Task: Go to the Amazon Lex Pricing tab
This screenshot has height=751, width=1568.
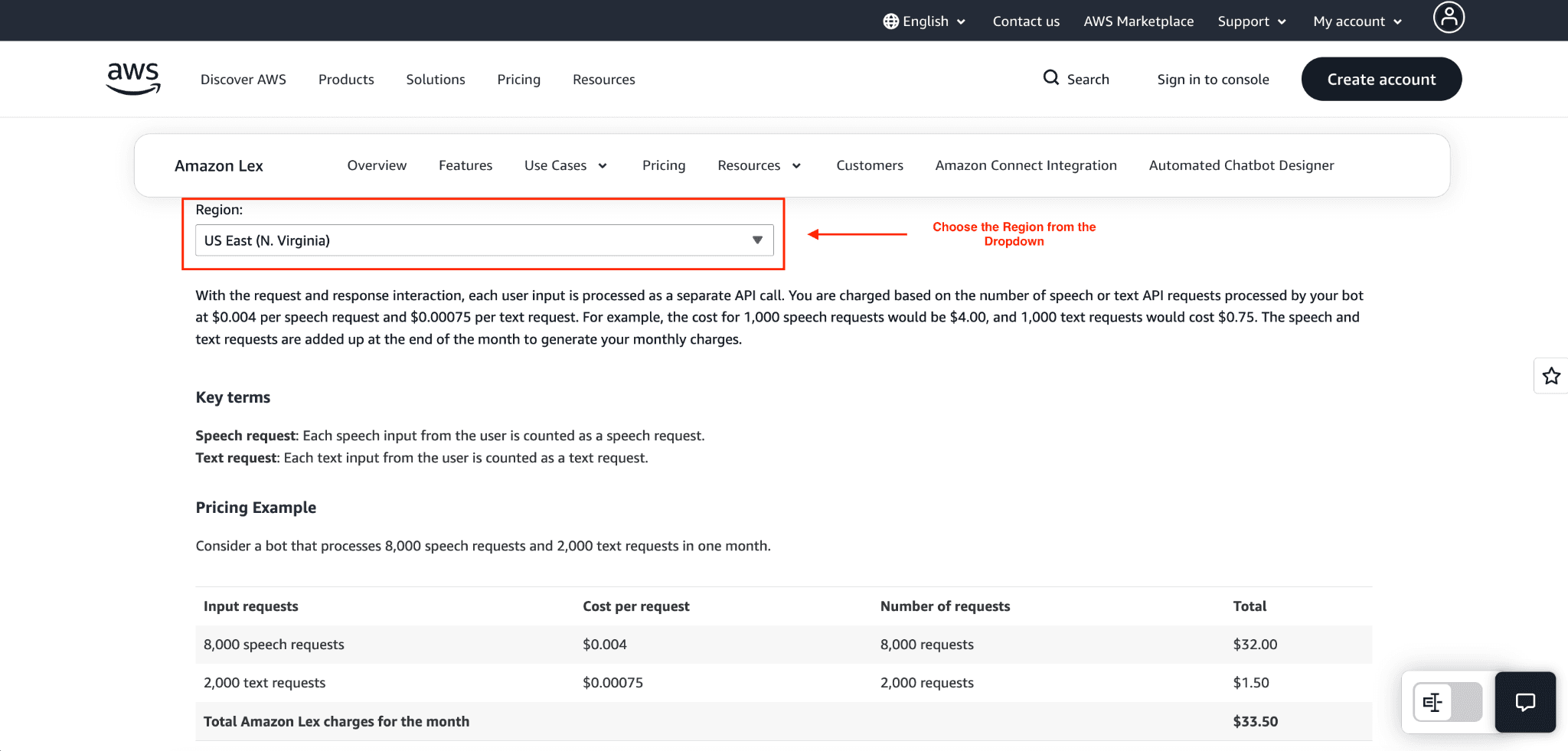Action: [x=664, y=165]
